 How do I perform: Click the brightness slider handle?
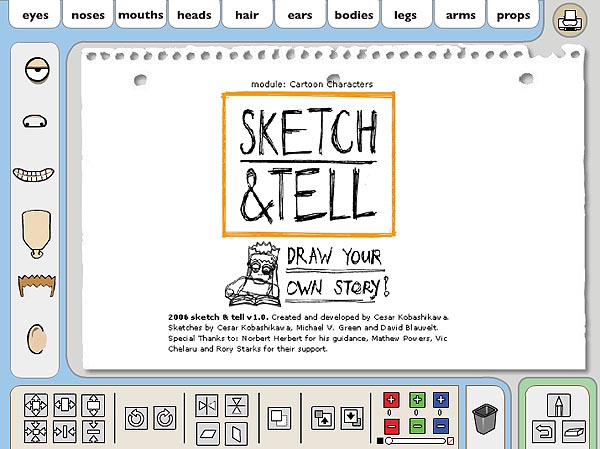click(389, 441)
